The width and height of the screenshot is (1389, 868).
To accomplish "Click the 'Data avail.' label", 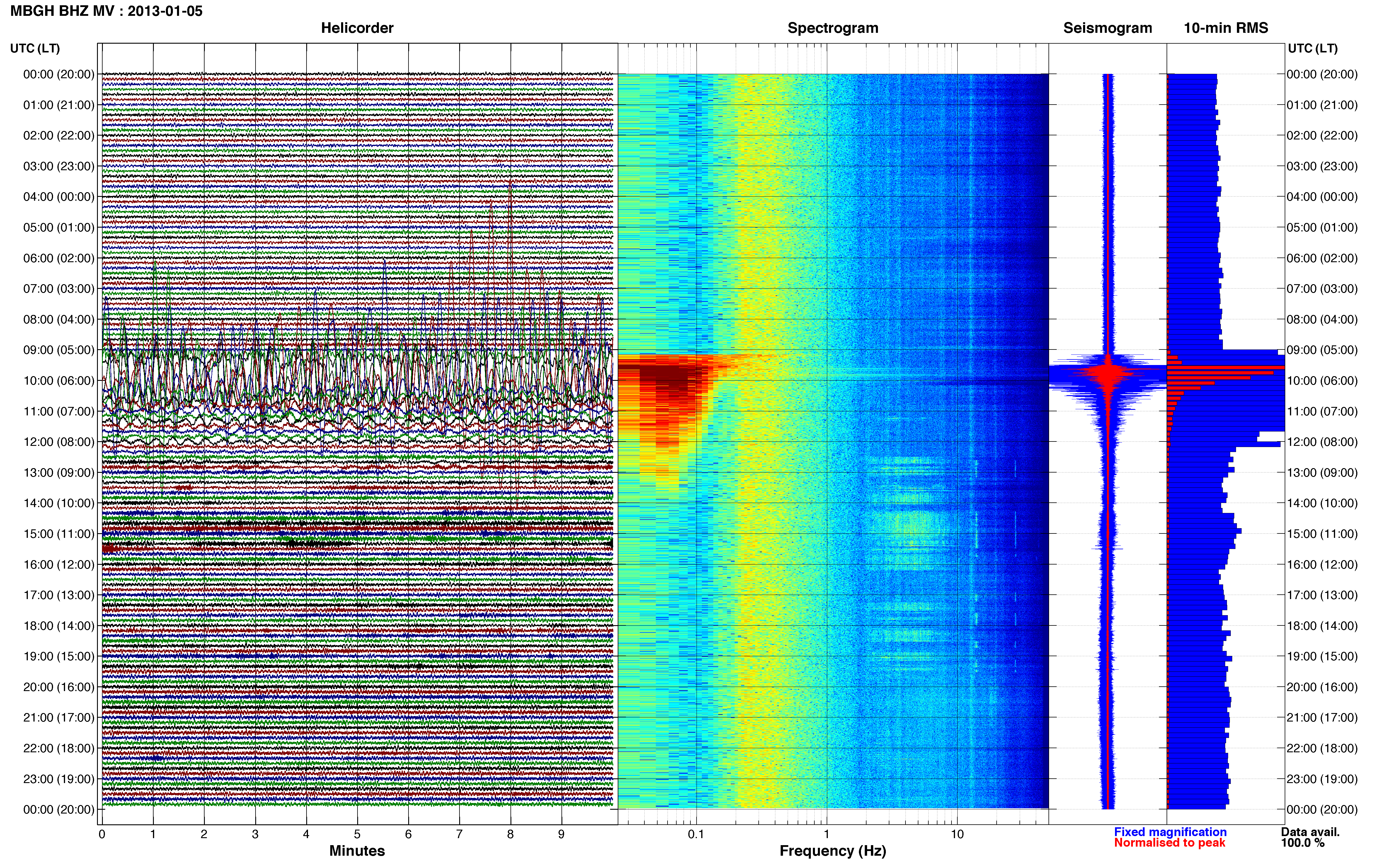I will [1310, 832].
